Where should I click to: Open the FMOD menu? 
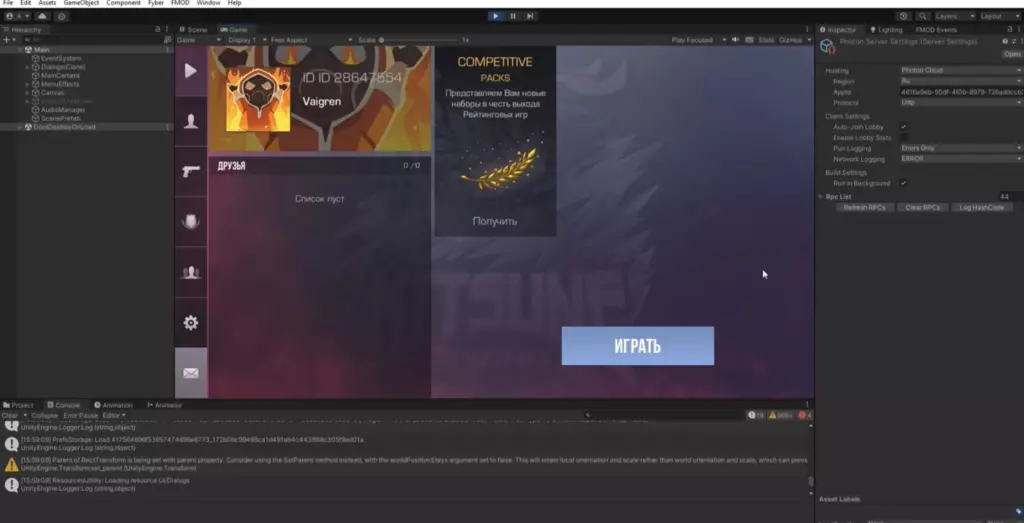click(x=180, y=3)
